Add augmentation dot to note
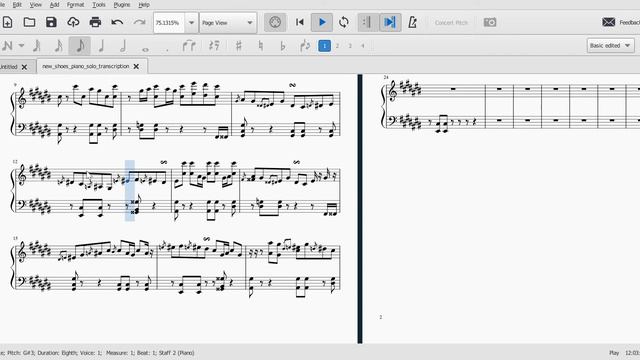Image resolution: width=640 pixels, height=360 pixels. [167, 49]
